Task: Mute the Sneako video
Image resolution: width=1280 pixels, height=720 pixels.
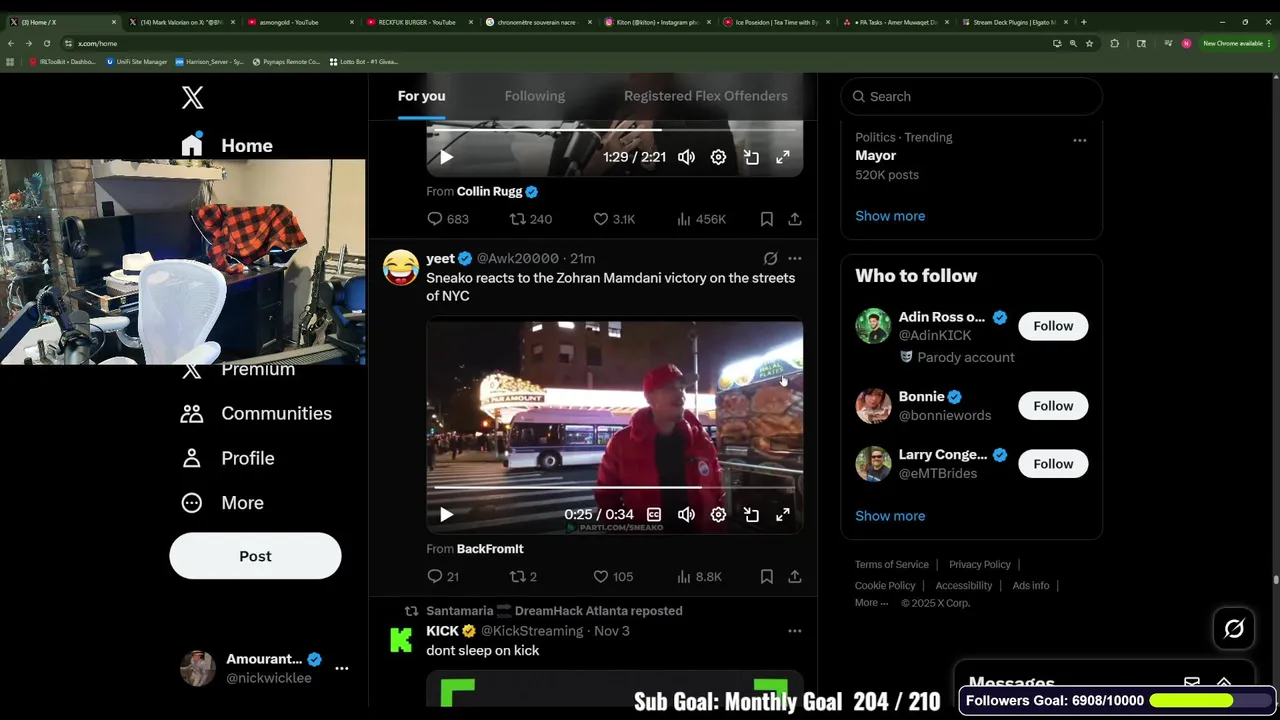Action: click(x=686, y=515)
